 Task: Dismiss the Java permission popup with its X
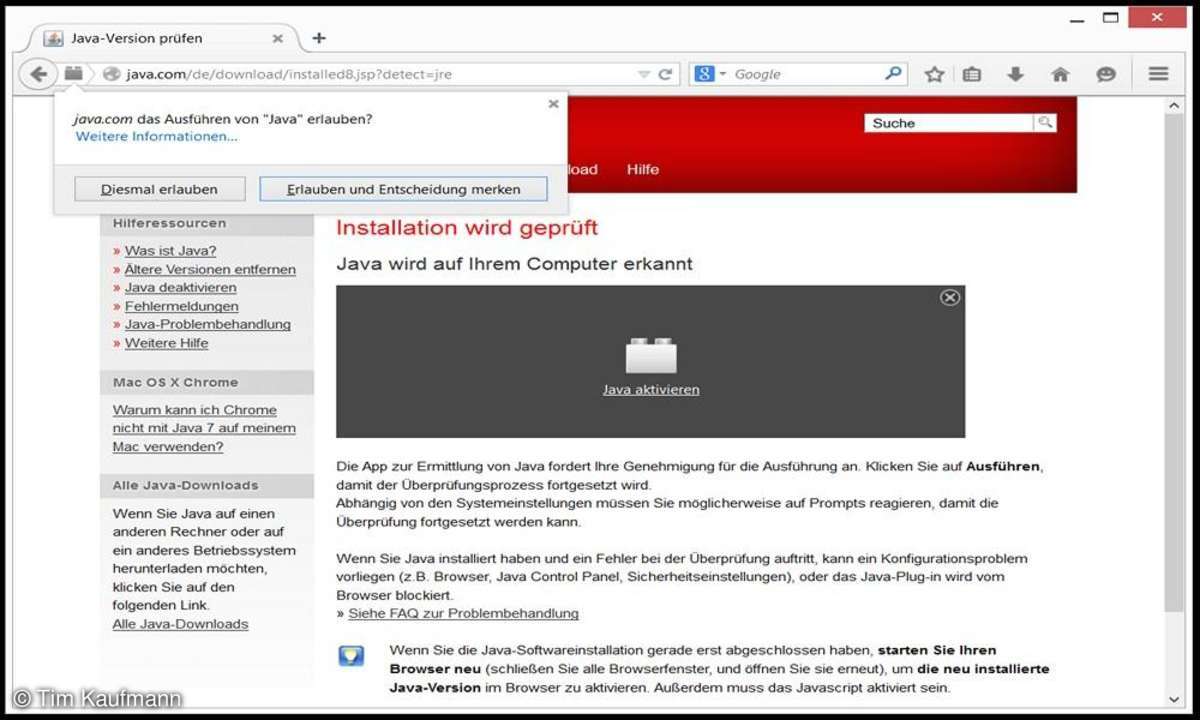click(554, 103)
